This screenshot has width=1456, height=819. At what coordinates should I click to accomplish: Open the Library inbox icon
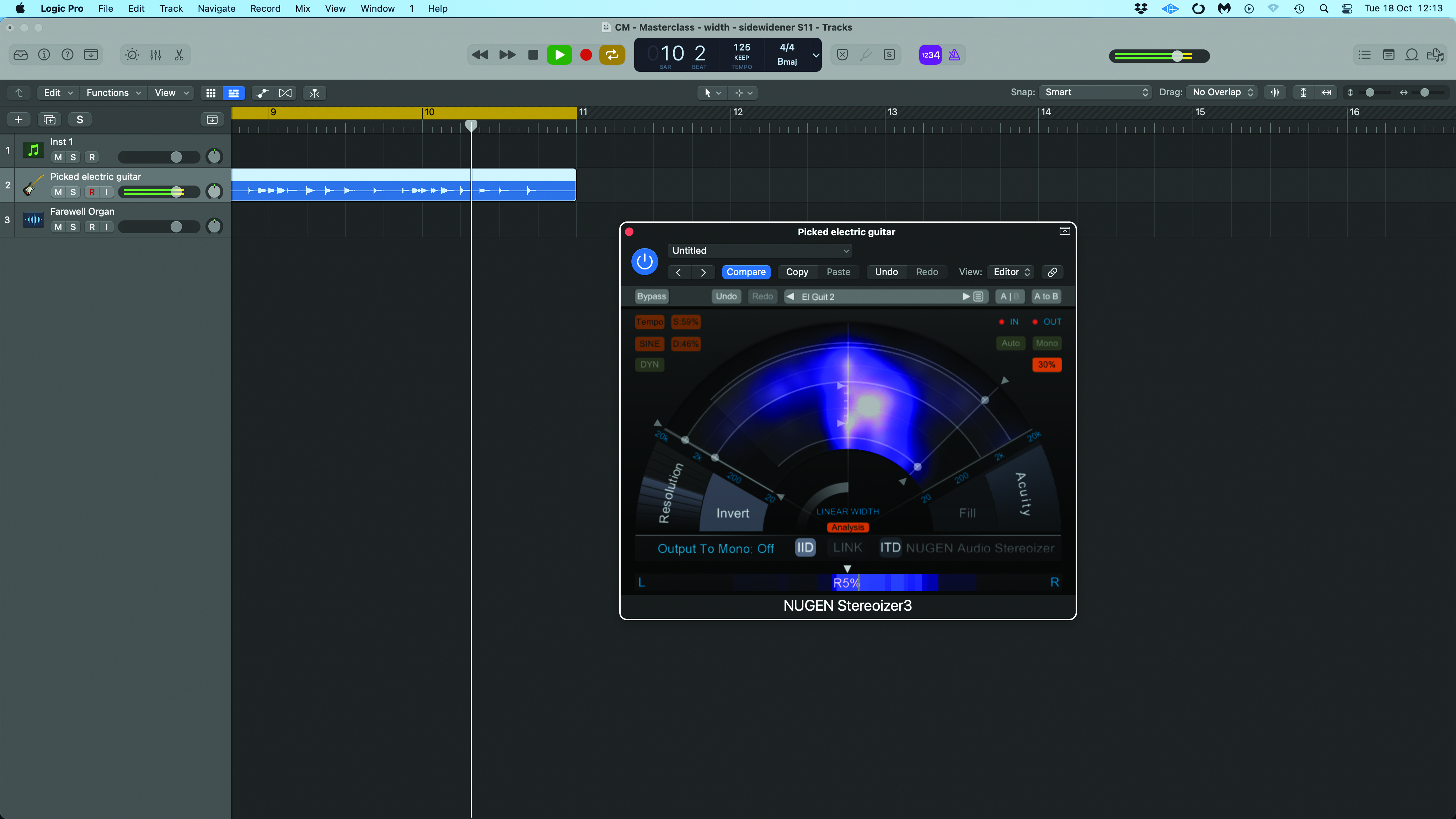pyautogui.click(x=20, y=55)
